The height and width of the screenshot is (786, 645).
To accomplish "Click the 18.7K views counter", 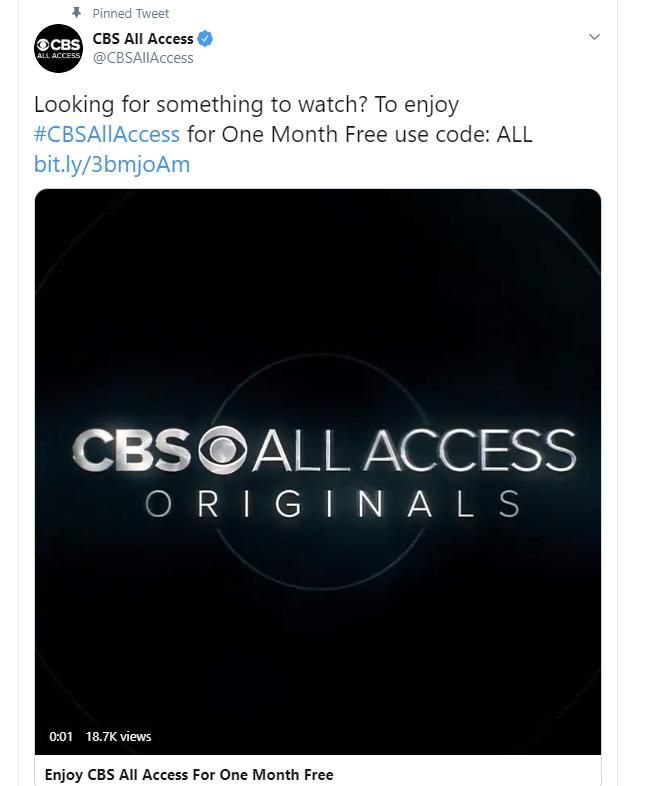I will pos(118,736).
